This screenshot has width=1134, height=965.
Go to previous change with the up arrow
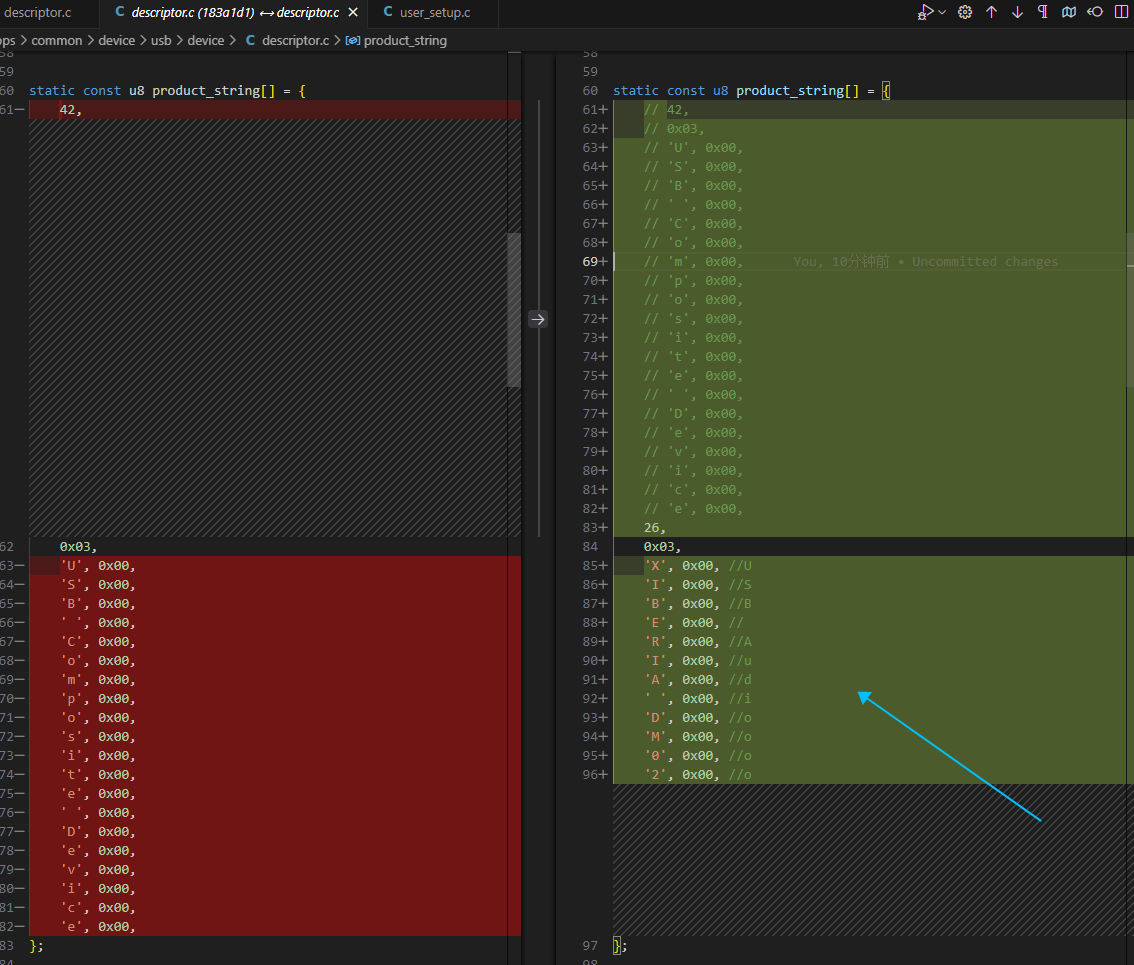[x=992, y=12]
